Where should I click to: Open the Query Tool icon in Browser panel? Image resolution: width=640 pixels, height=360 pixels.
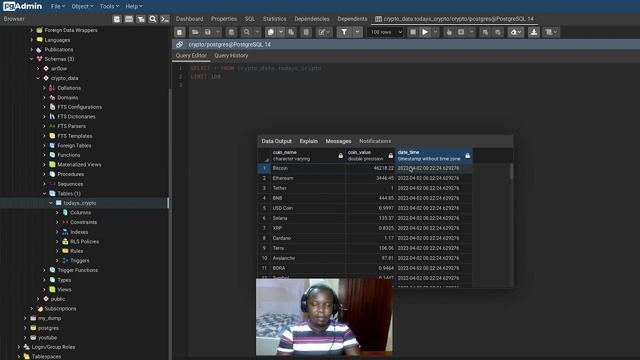(117, 19)
